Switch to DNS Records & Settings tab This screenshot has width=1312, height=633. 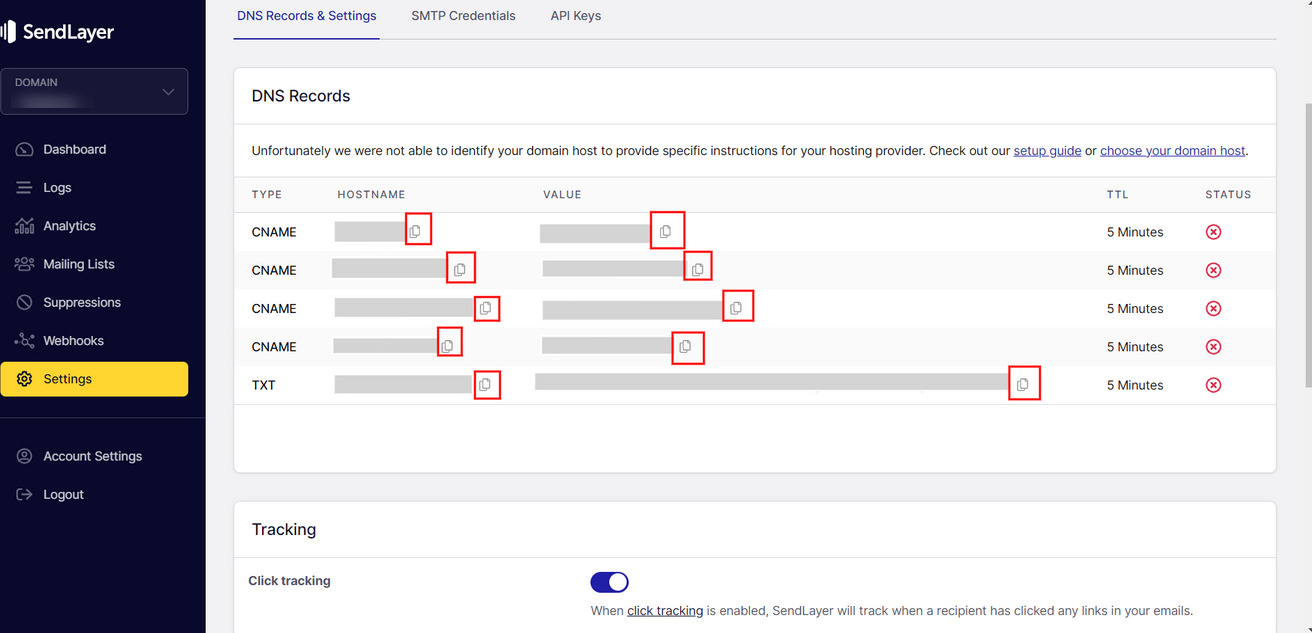(306, 16)
